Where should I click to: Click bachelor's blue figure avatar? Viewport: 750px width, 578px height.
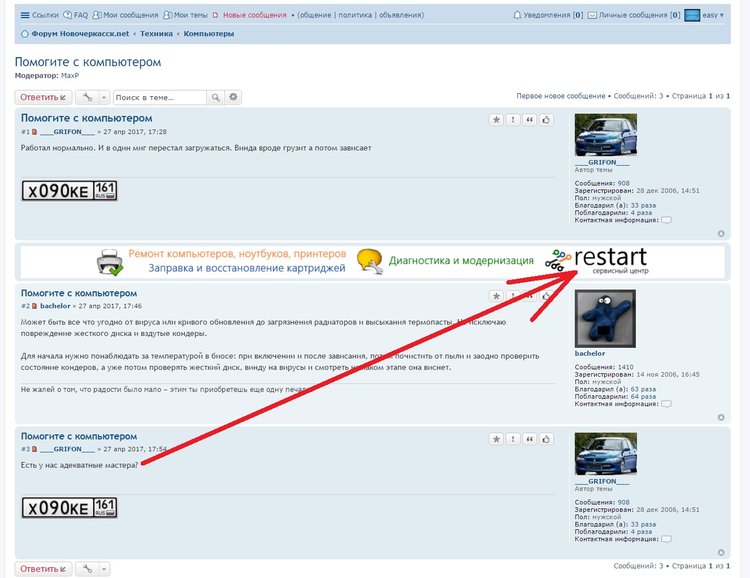[606, 319]
